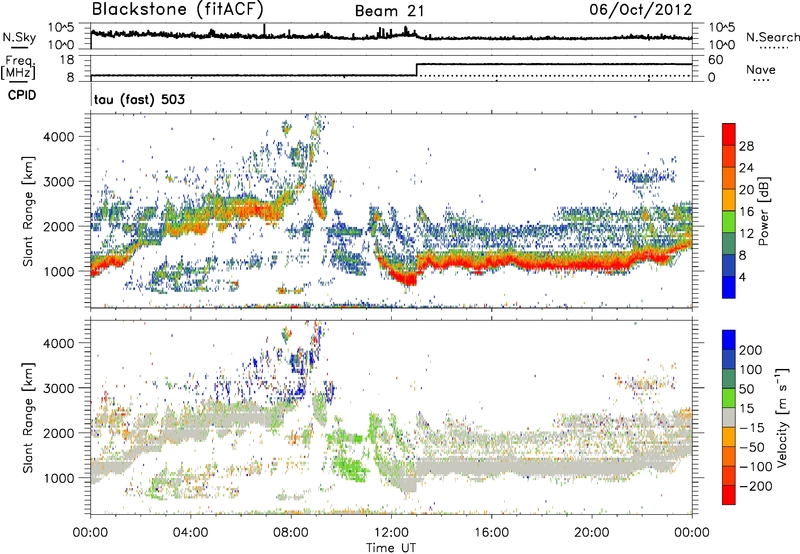Viewport: 800px width, 554px height.
Task: Select the "Freq. [MHz]" axis label
Action: coord(18,68)
